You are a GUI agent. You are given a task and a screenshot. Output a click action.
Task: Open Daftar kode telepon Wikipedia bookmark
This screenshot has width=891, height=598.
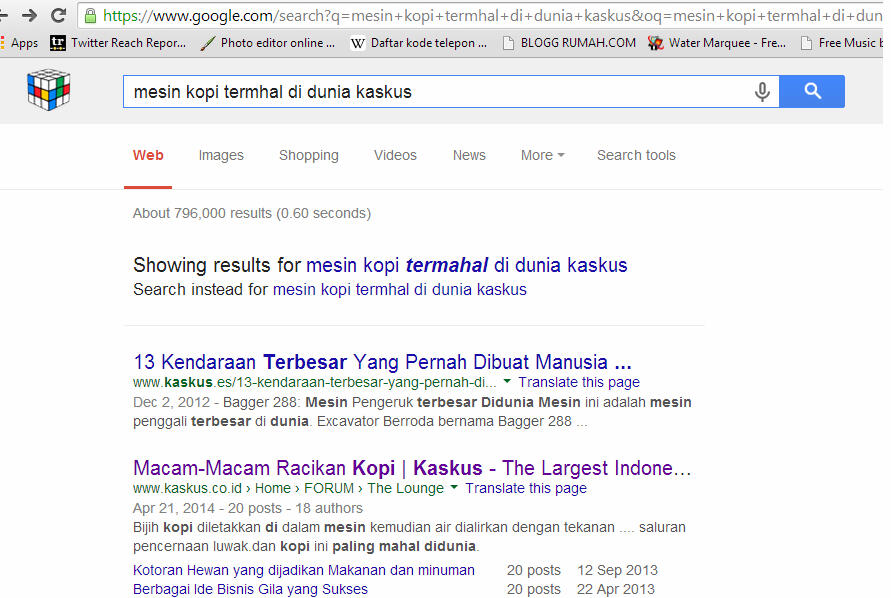[x=419, y=43]
